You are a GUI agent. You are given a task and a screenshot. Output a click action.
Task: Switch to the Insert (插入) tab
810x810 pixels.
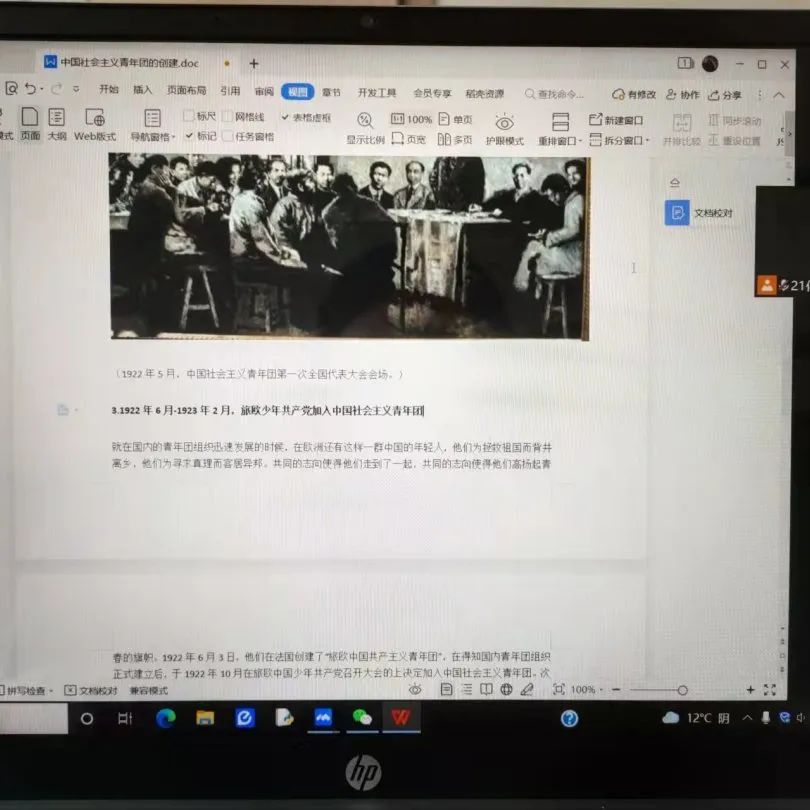point(142,91)
